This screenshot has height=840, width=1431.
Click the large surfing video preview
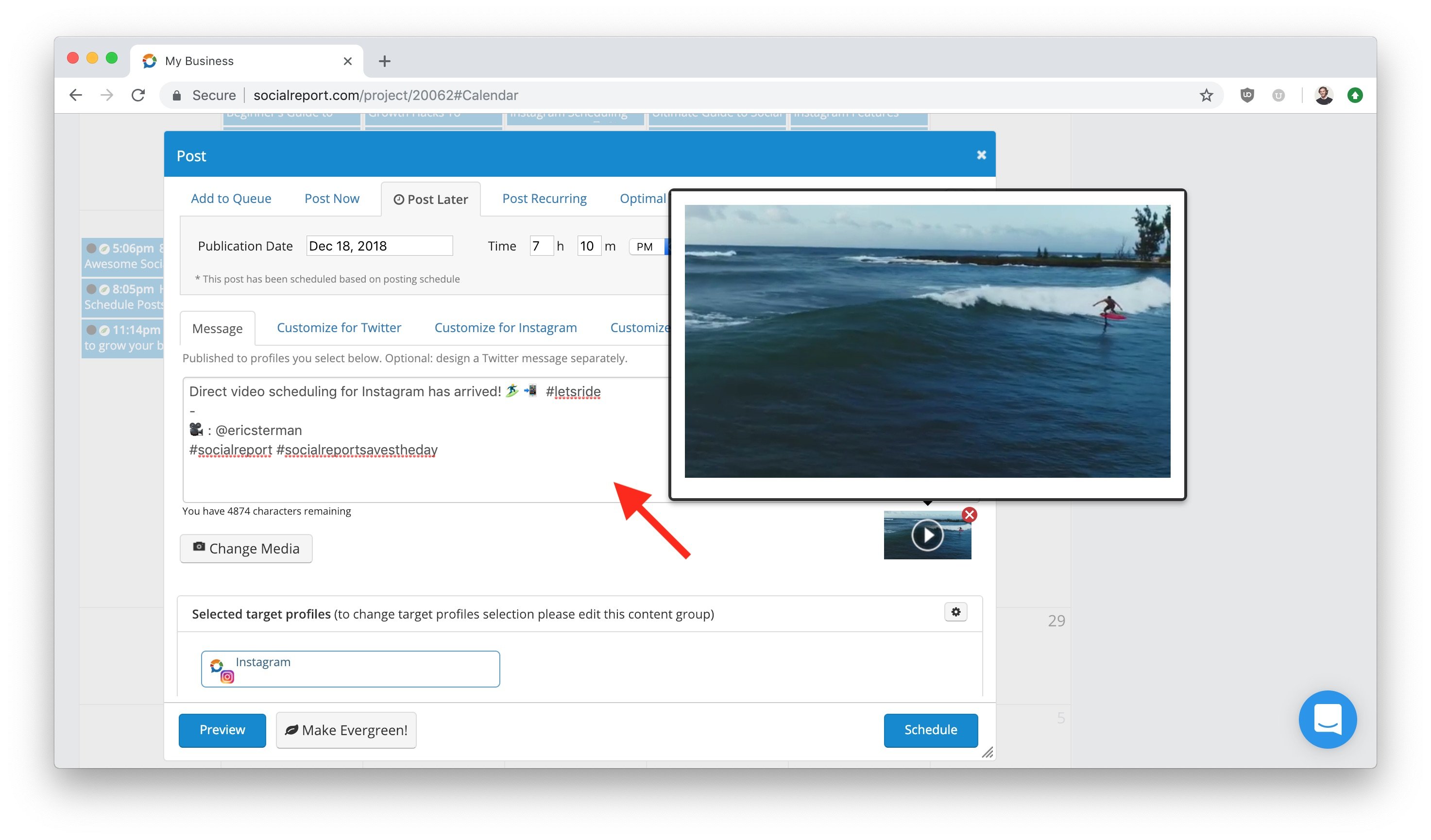(927, 341)
